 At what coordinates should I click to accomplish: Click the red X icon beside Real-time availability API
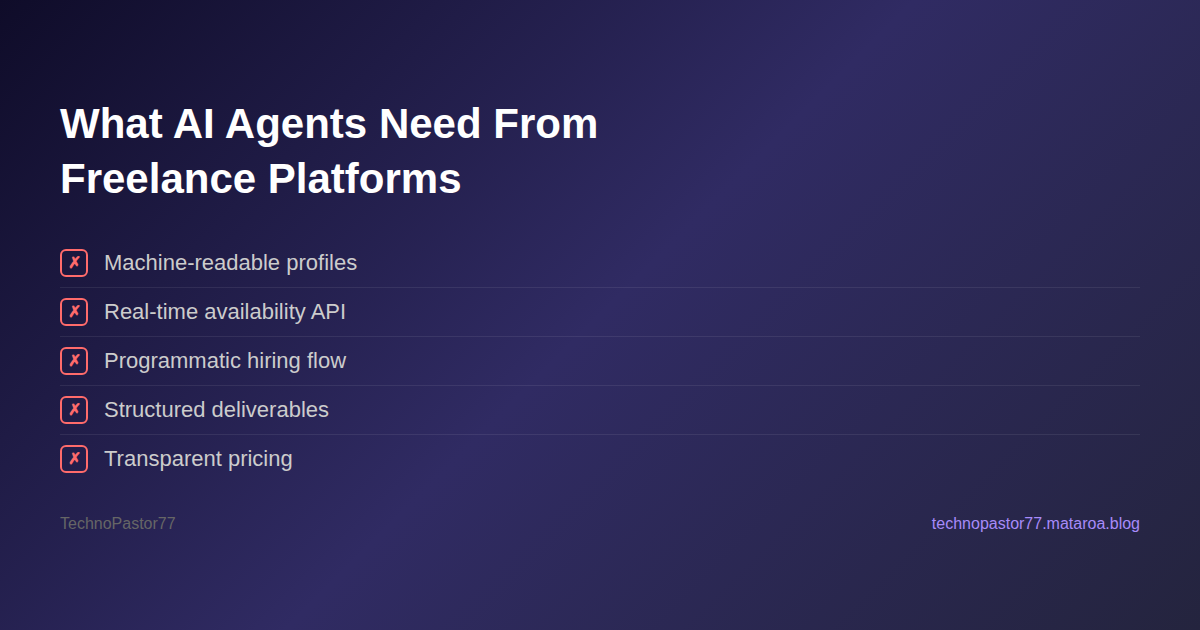(74, 312)
